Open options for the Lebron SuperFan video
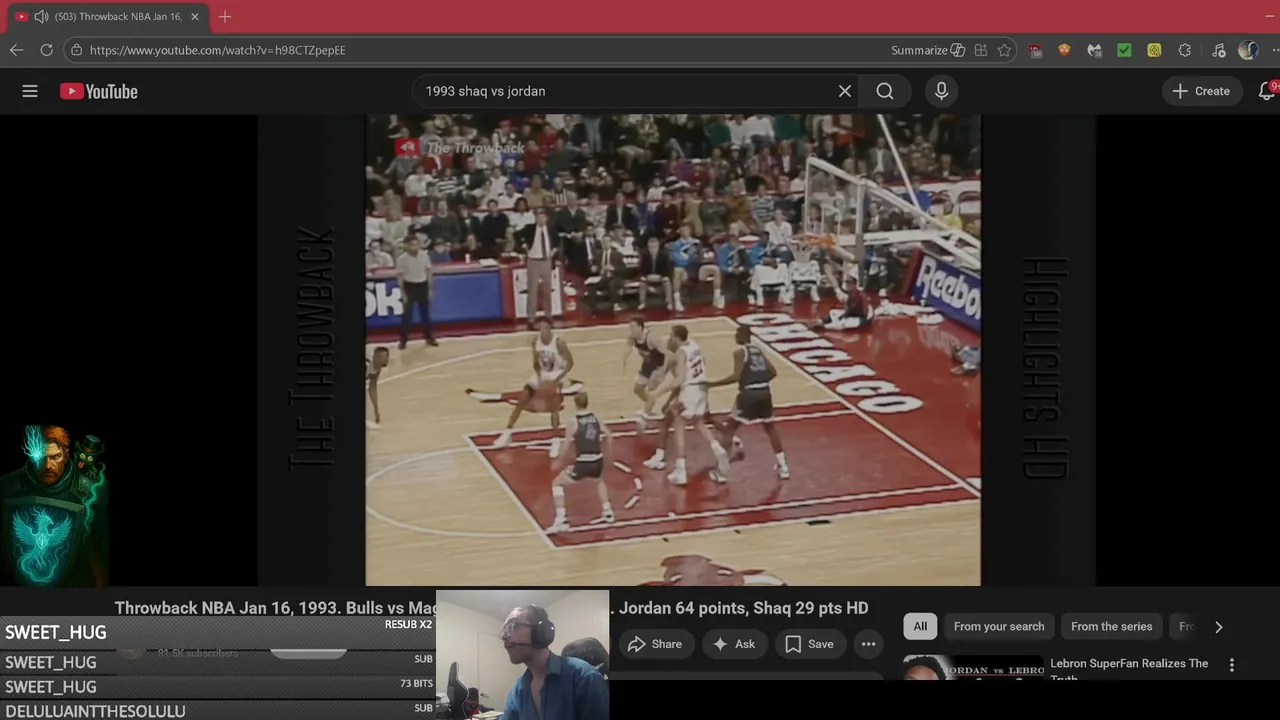The height and width of the screenshot is (720, 1280). click(1231, 665)
